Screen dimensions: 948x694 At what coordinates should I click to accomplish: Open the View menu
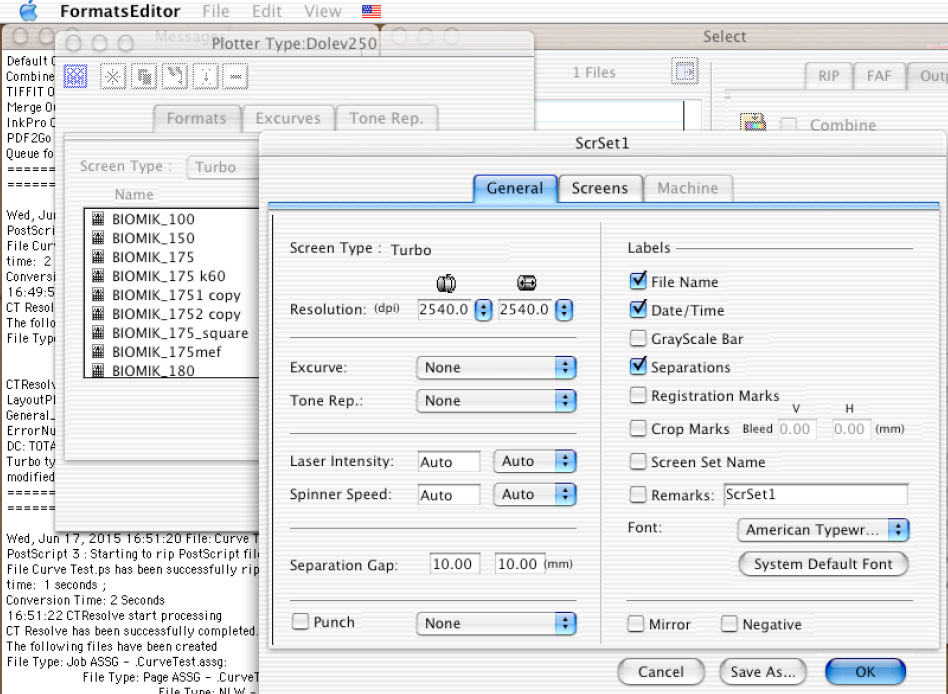pyautogui.click(x=323, y=11)
